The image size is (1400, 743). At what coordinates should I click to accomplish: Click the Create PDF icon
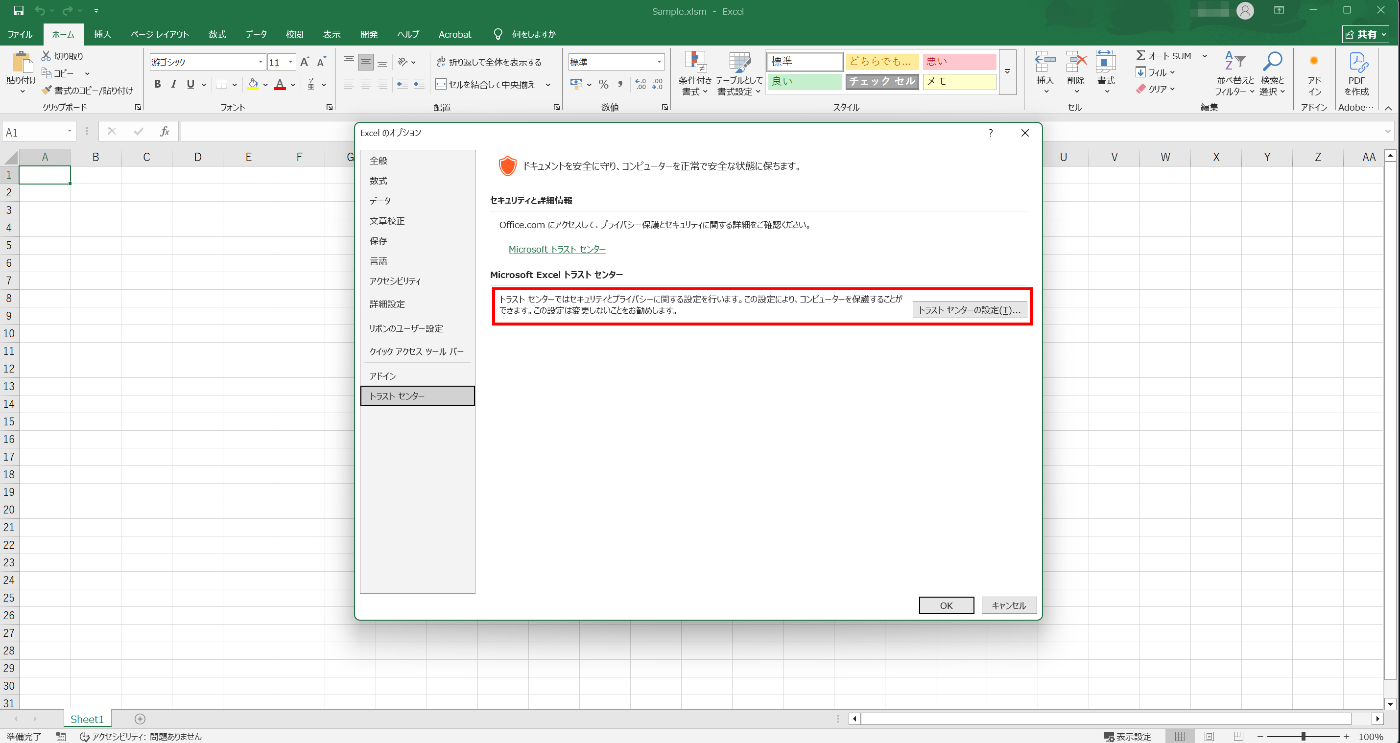pos(1357,62)
